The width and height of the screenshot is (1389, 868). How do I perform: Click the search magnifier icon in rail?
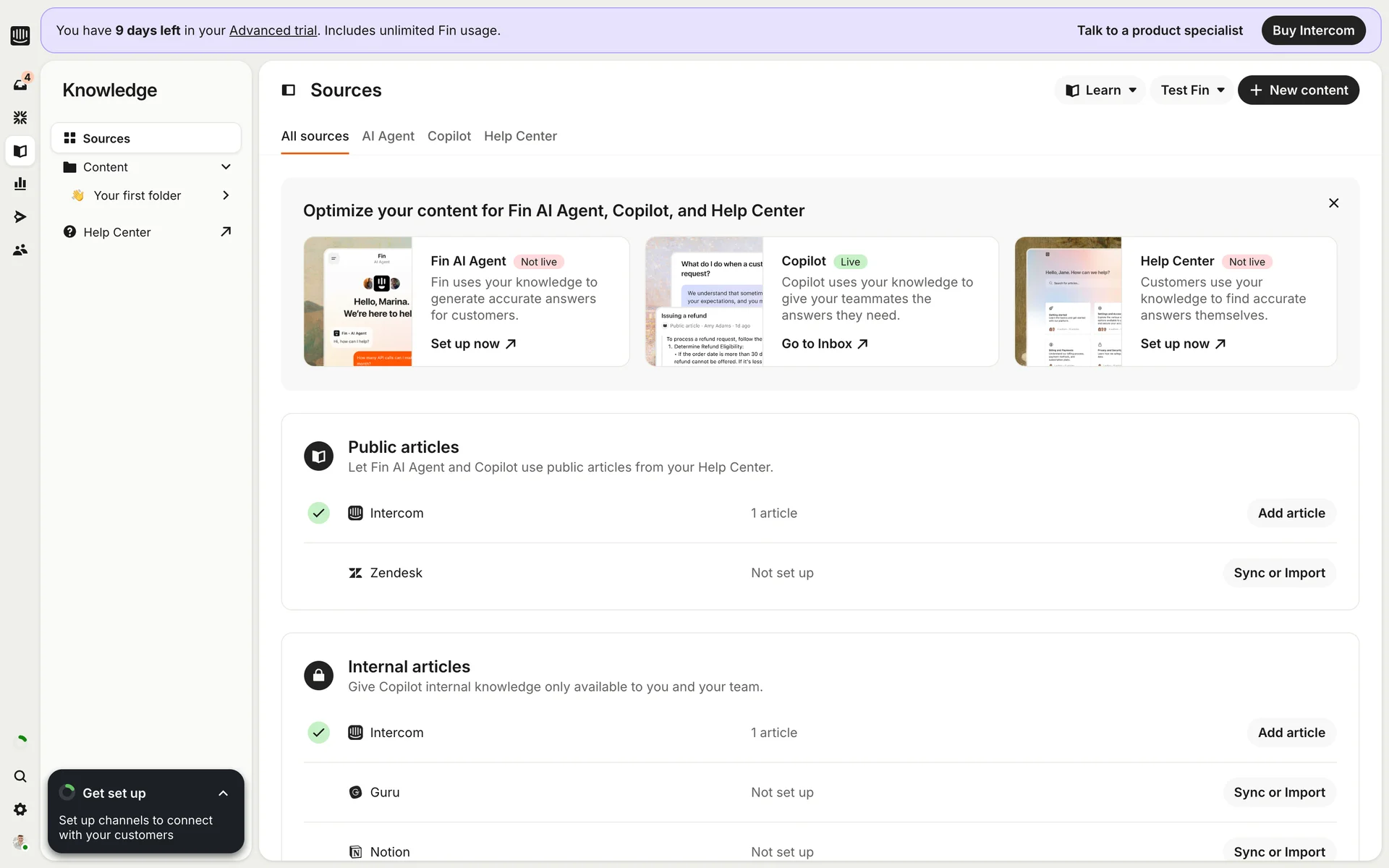(x=20, y=776)
